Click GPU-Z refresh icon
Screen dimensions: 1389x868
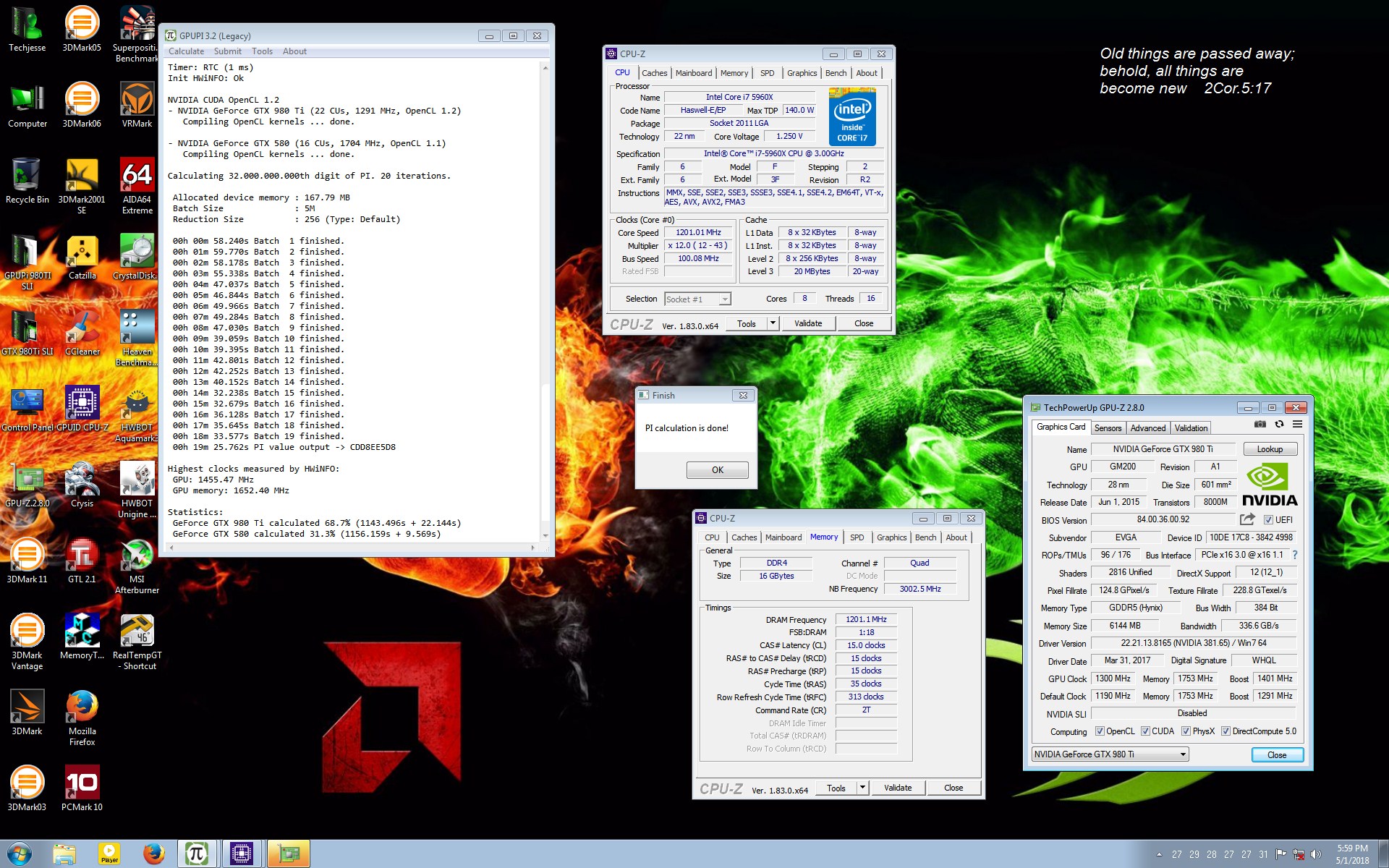[x=1279, y=425]
